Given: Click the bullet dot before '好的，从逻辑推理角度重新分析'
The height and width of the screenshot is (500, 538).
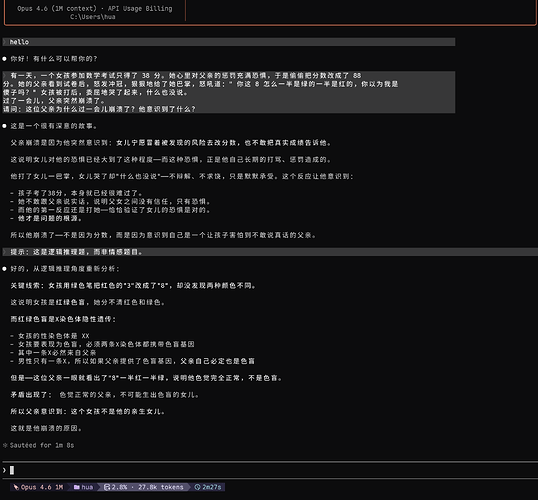Looking at the screenshot, I should click(x=4, y=269).
